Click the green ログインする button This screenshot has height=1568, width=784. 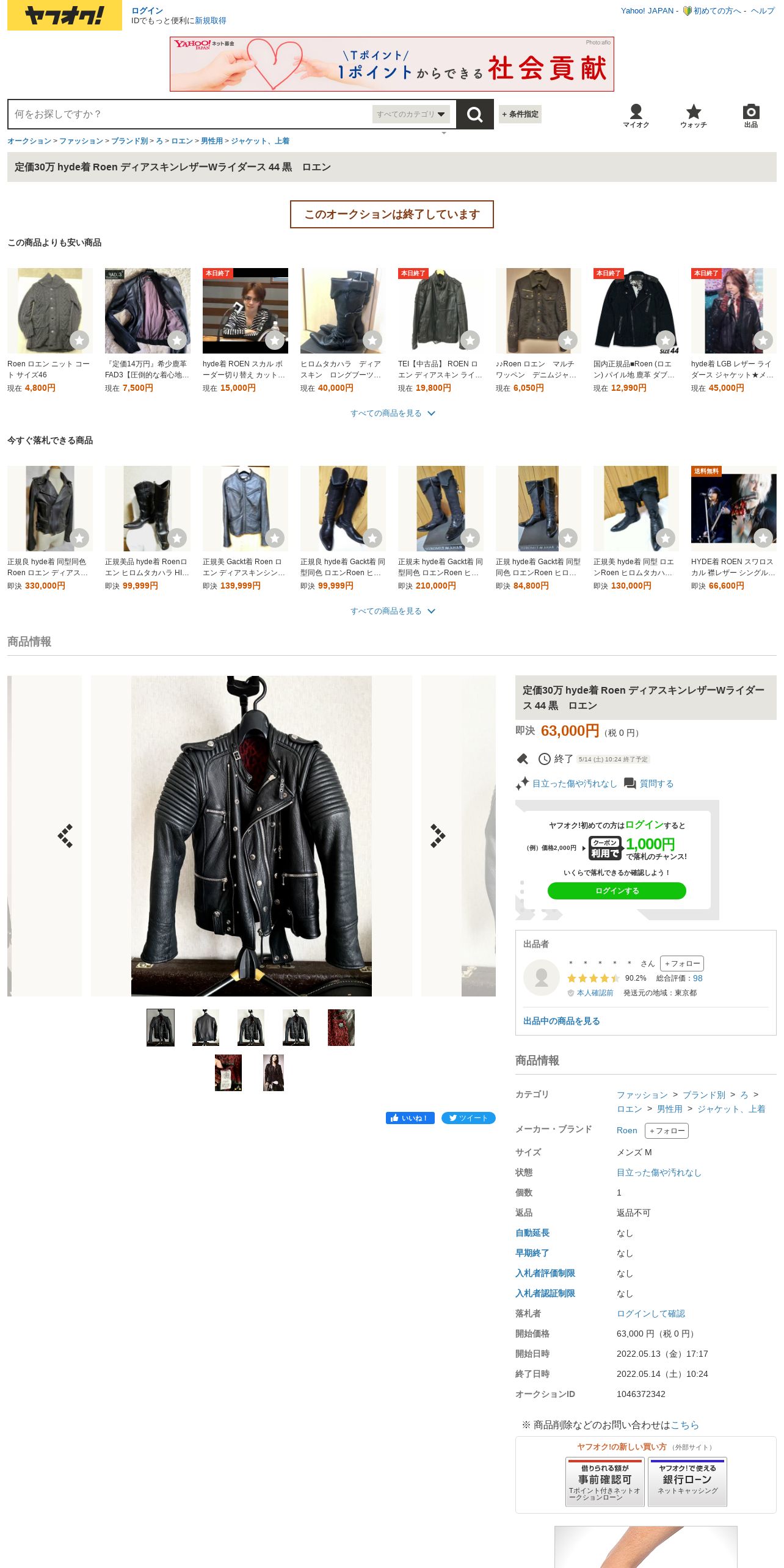(617, 891)
